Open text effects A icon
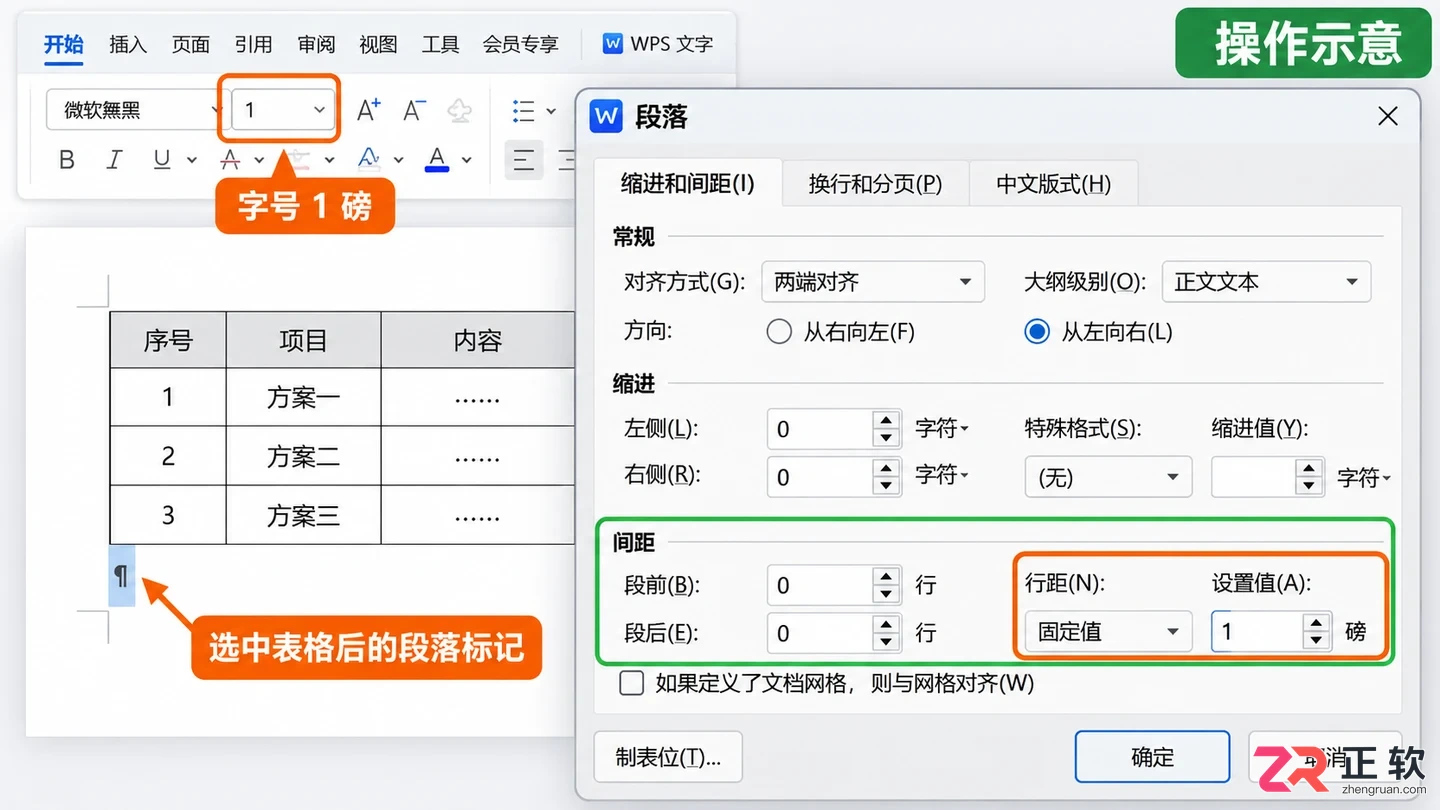 tap(369, 160)
